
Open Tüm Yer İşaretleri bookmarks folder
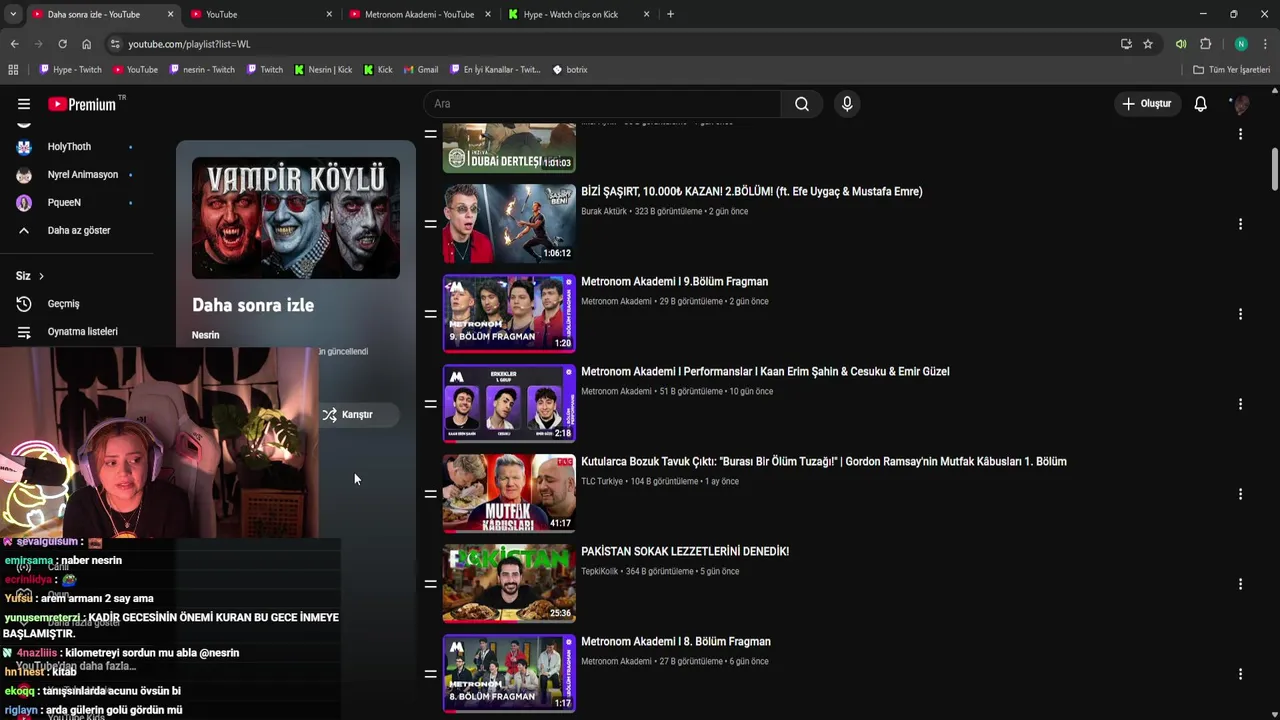pyautogui.click(x=1231, y=70)
